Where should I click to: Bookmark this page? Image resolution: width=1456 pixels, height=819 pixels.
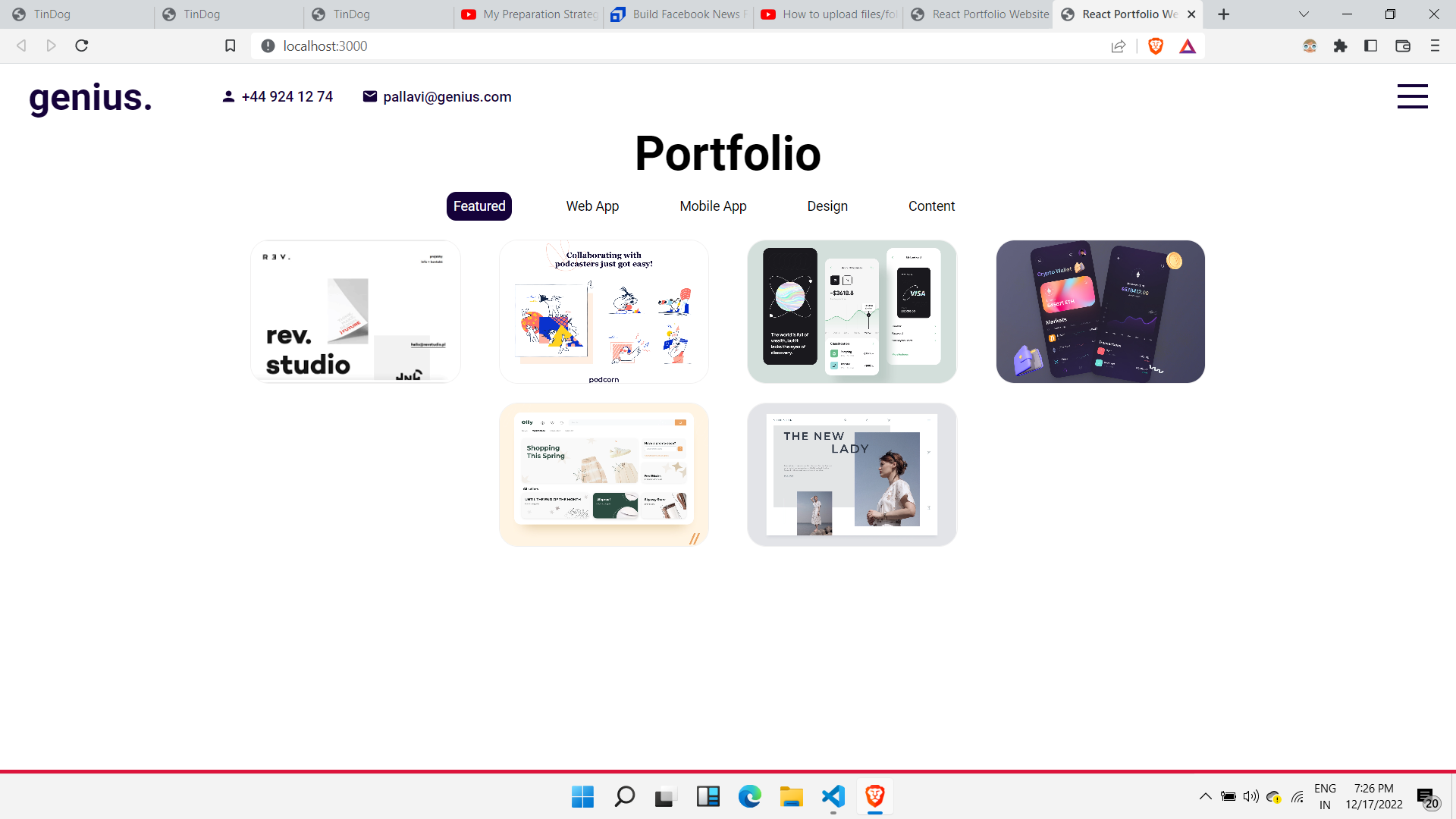coord(231,45)
